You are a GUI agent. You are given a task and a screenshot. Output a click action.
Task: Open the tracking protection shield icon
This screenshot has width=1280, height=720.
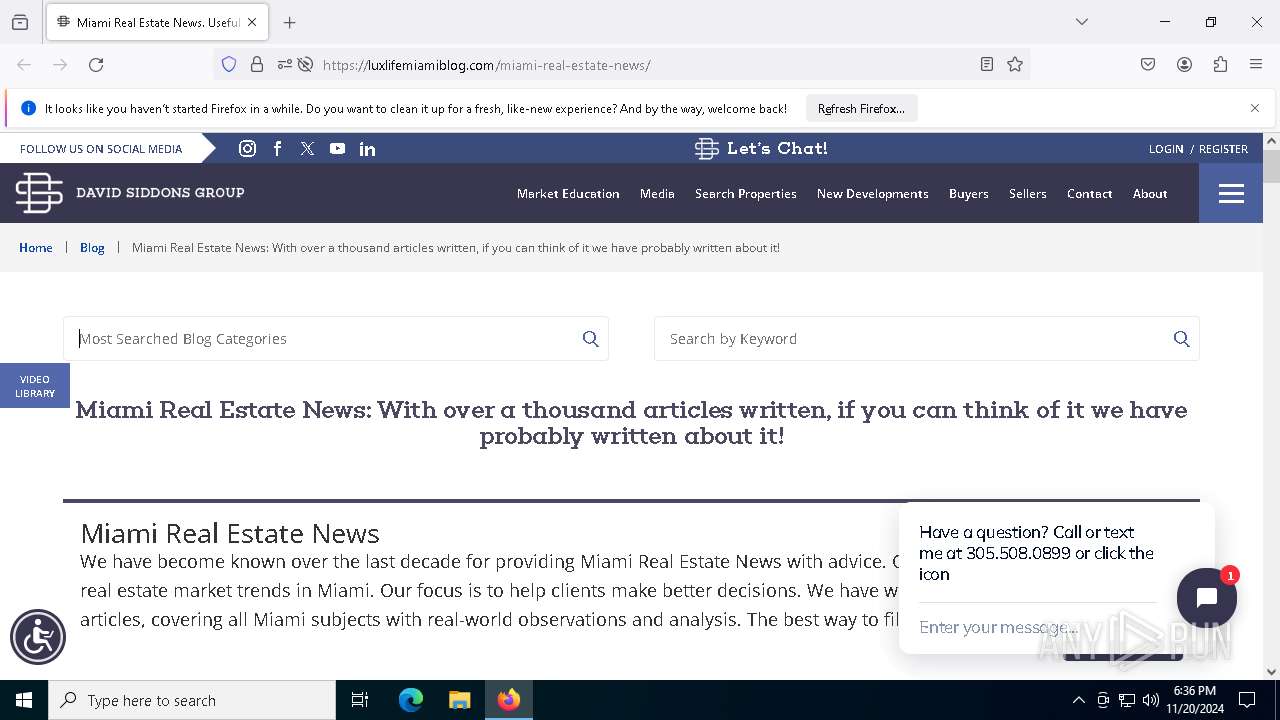pyautogui.click(x=229, y=65)
